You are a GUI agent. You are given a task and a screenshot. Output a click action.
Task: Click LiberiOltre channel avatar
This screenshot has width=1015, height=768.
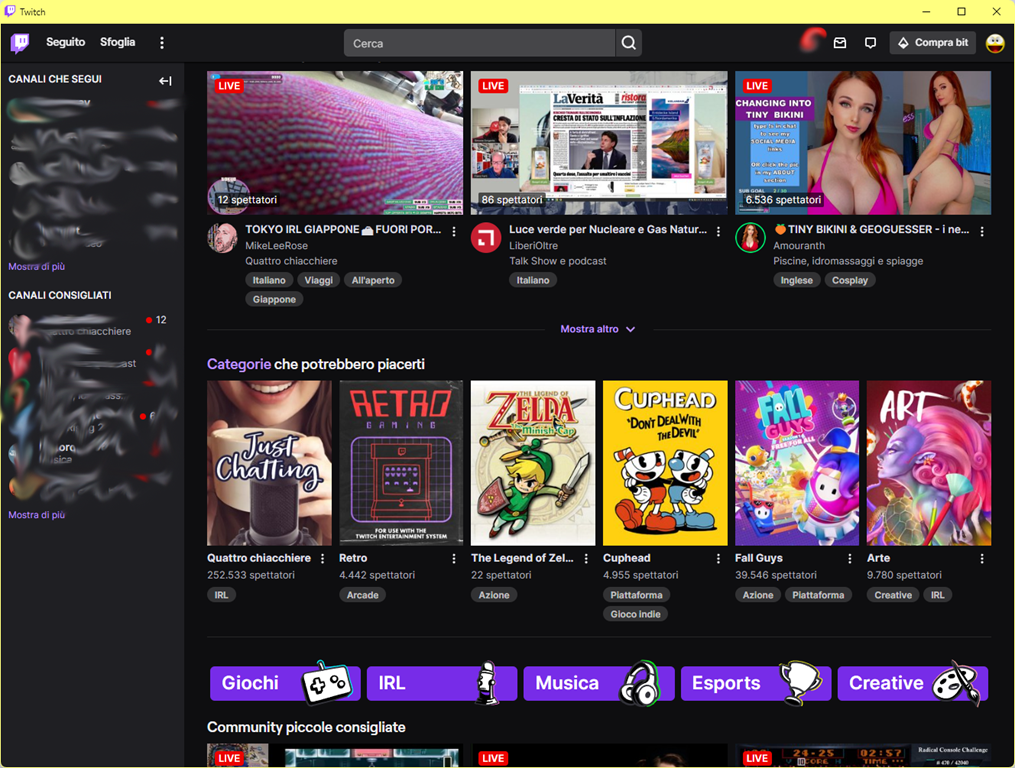click(x=486, y=238)
